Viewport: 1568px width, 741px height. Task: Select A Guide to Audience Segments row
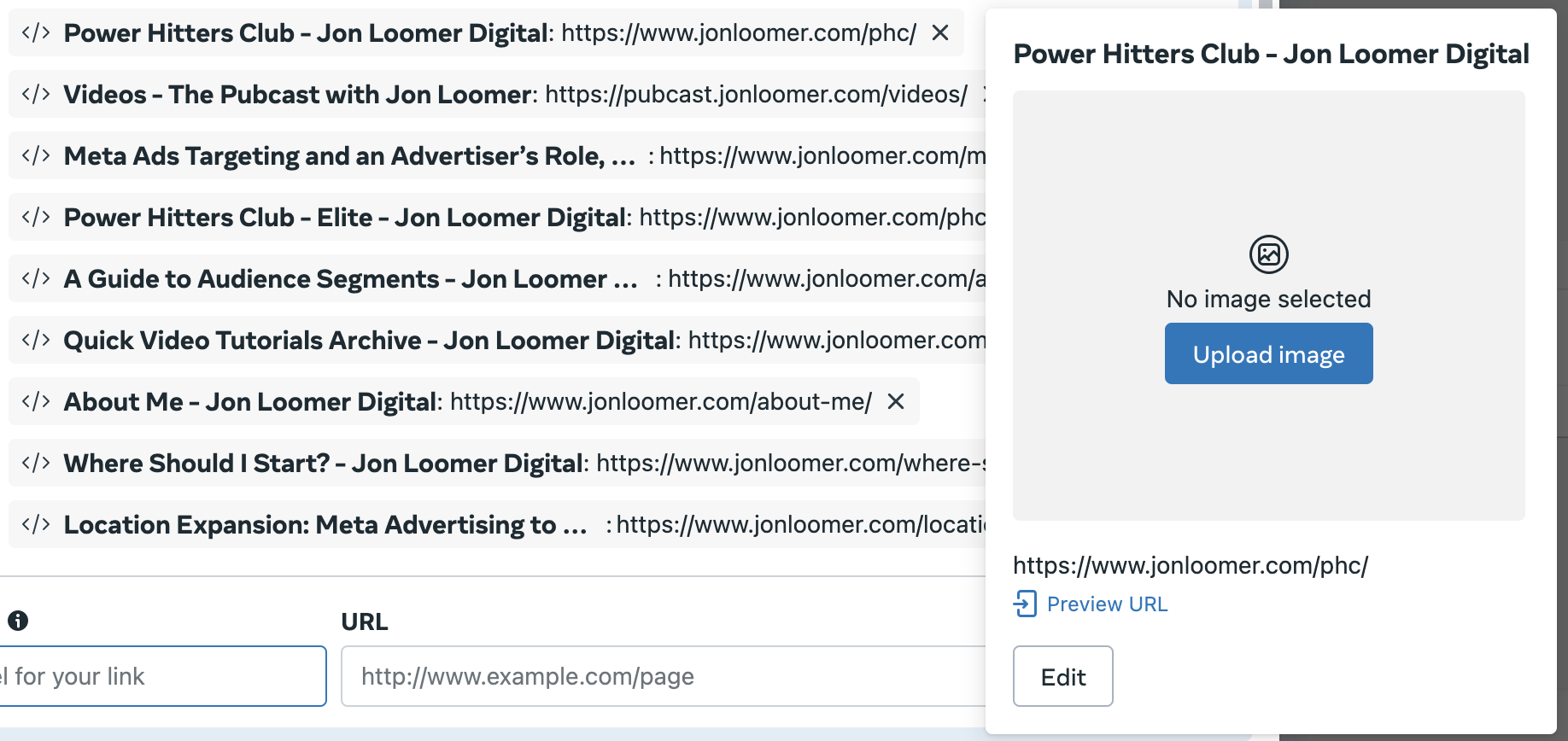click(x=497, y=278)
